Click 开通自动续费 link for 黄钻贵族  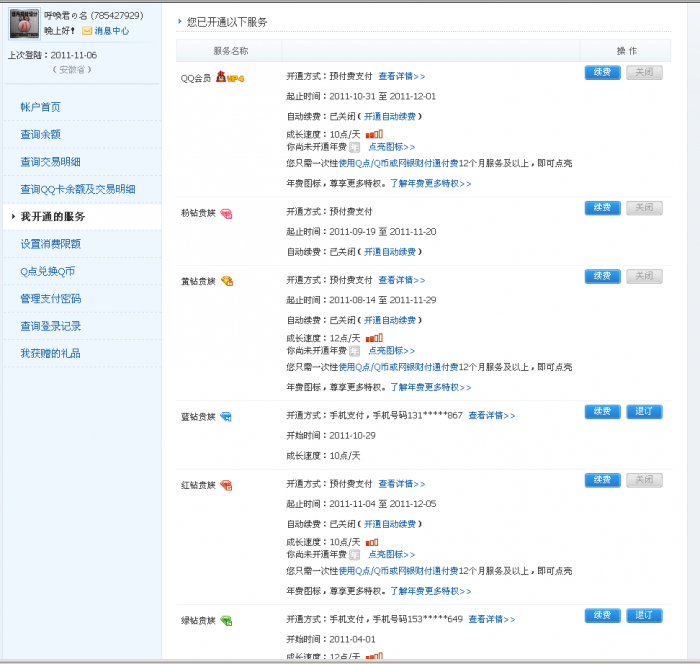390,321
